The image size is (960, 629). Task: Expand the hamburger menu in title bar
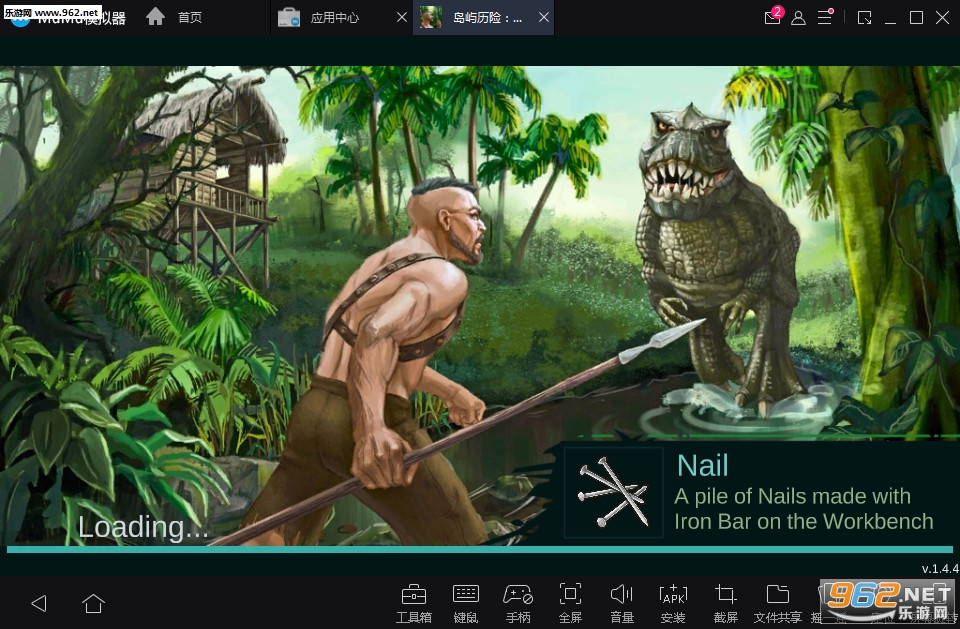tap(825, 17)
